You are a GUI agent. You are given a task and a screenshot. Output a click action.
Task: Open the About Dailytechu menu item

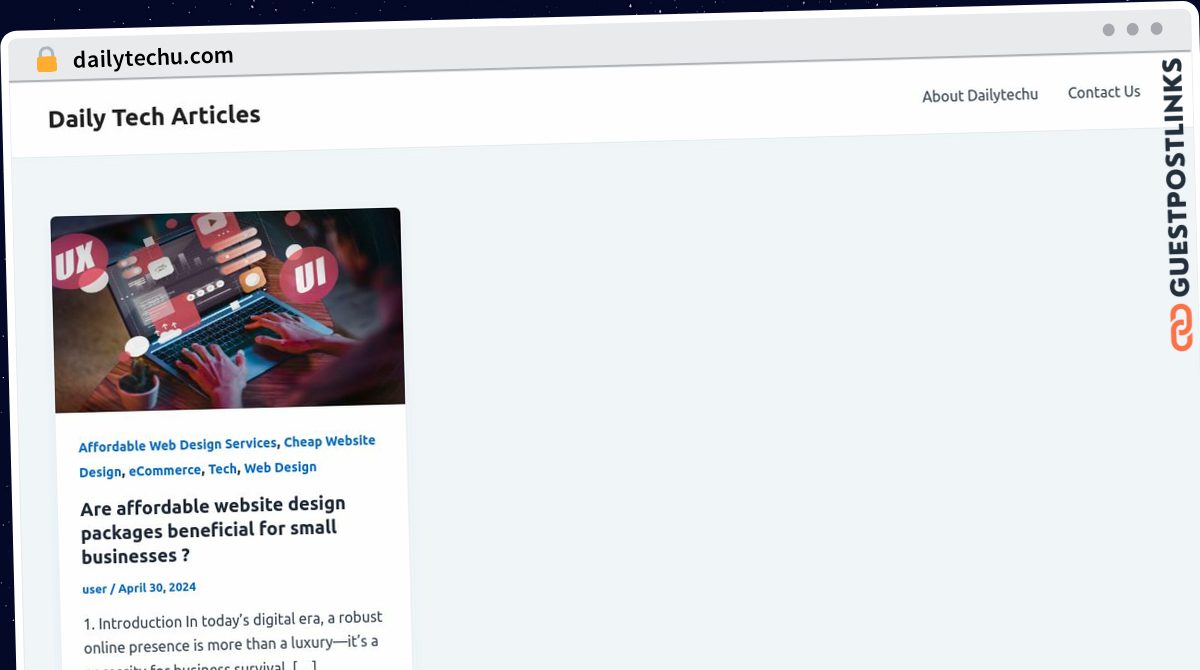980,95
